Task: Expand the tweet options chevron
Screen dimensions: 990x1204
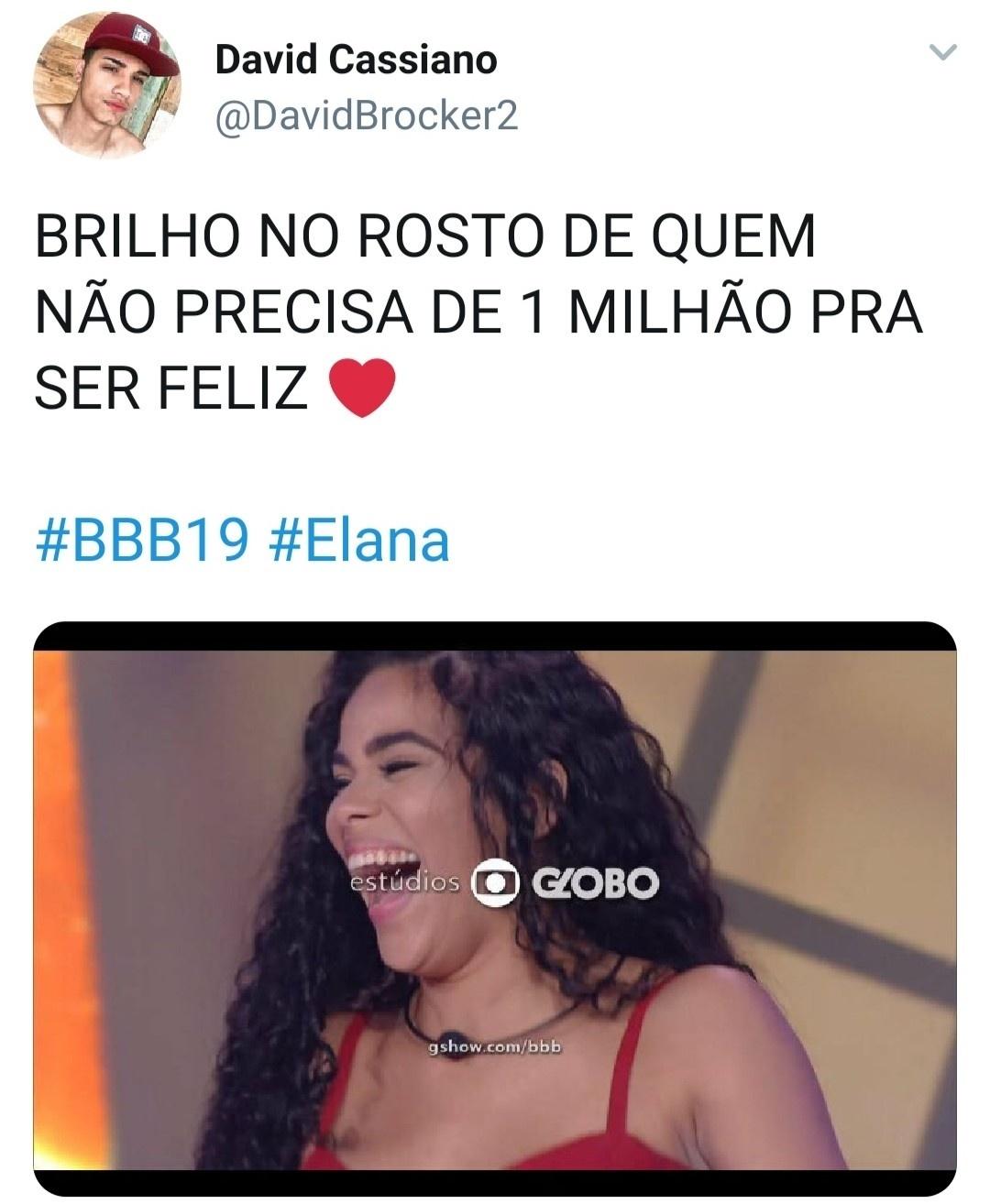Action: [942, 53]
